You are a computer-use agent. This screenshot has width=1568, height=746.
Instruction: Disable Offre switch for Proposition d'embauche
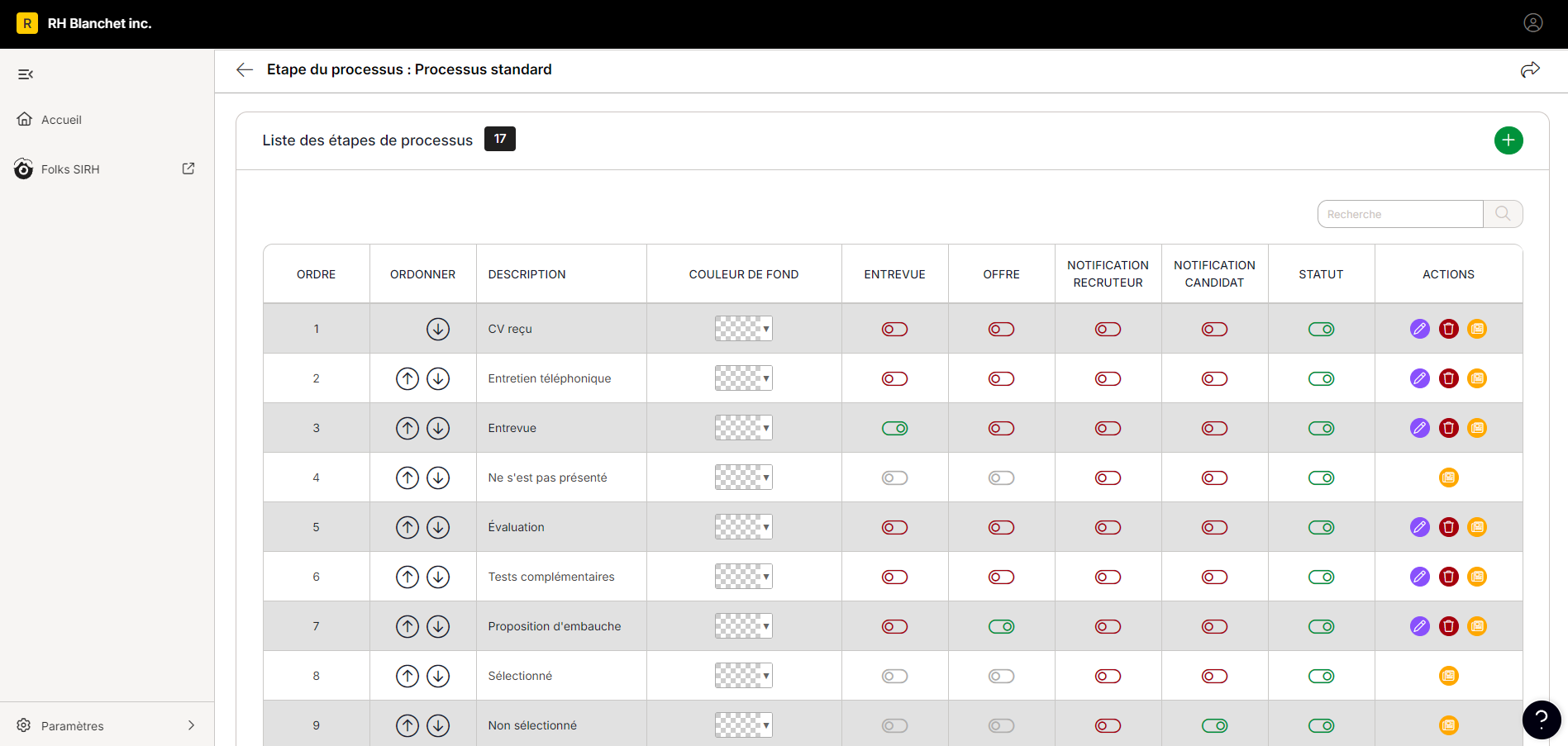1002,626
